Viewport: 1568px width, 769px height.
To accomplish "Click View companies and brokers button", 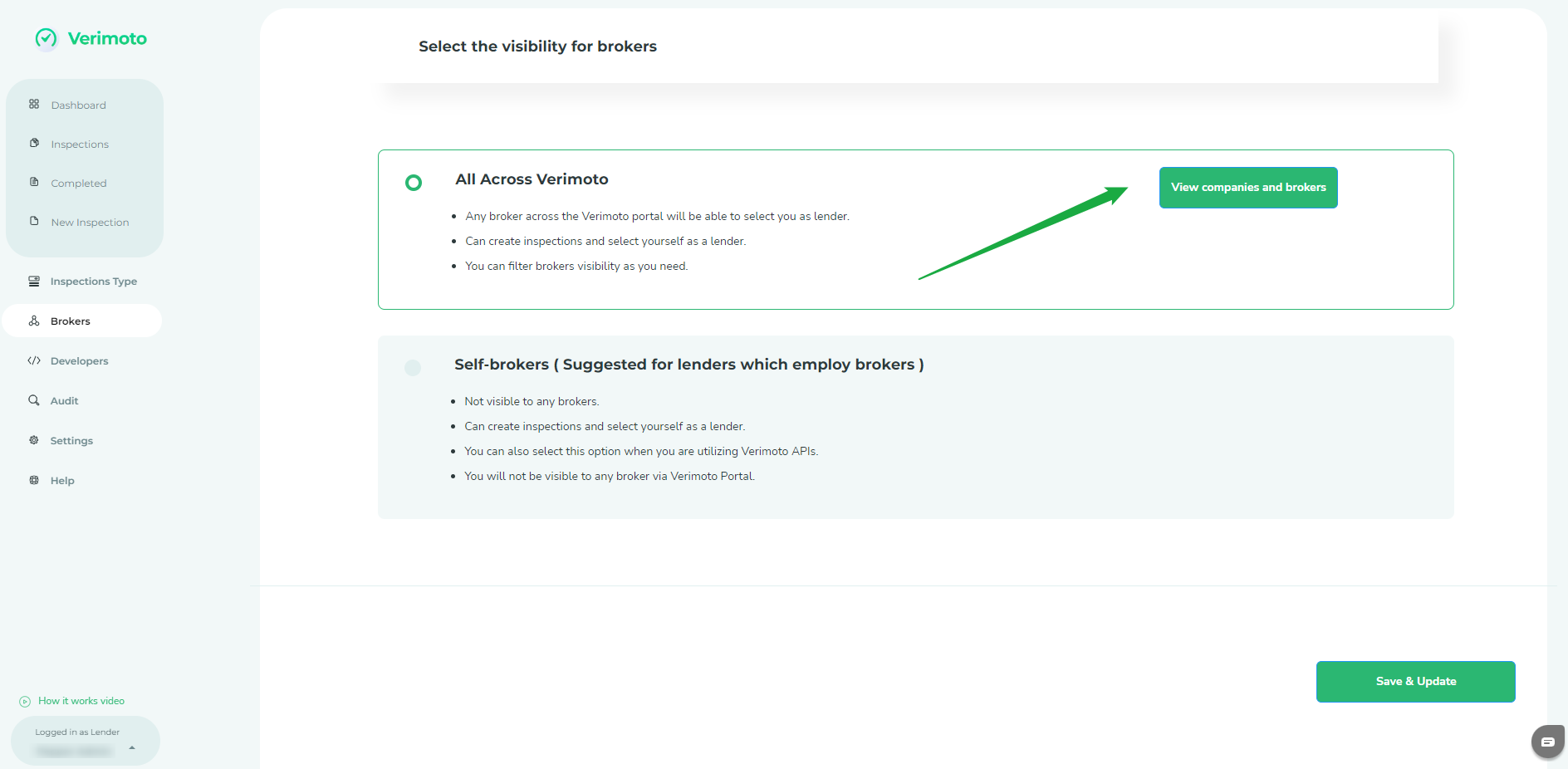I will coord(1248,188).
